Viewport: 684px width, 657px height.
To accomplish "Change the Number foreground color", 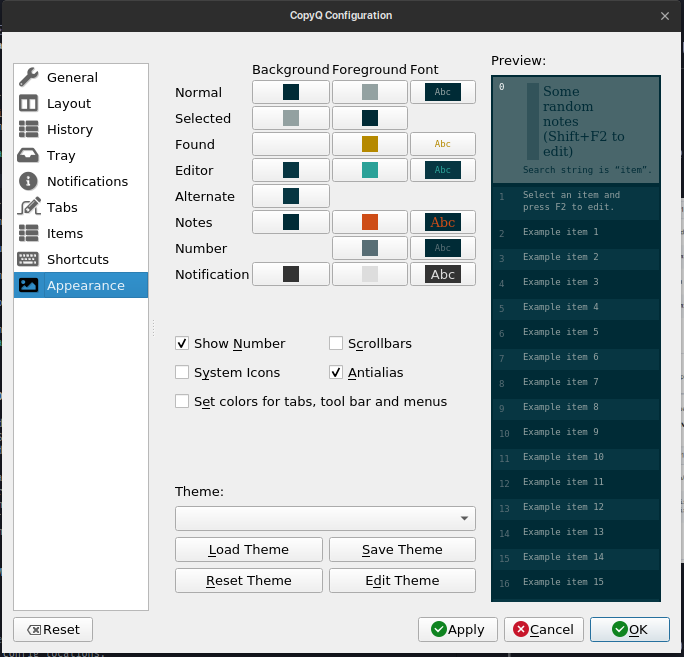I will tap(370, 248).
